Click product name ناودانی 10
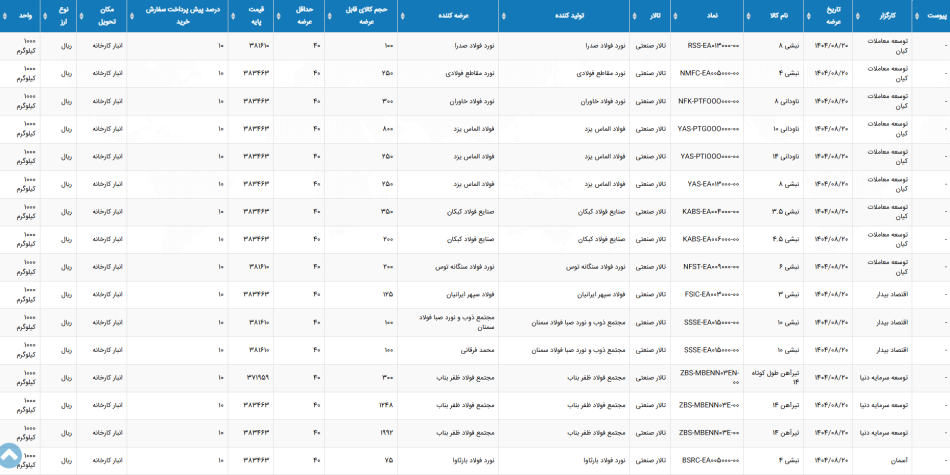Screen dimensions: 950x475 pos(785,129)
